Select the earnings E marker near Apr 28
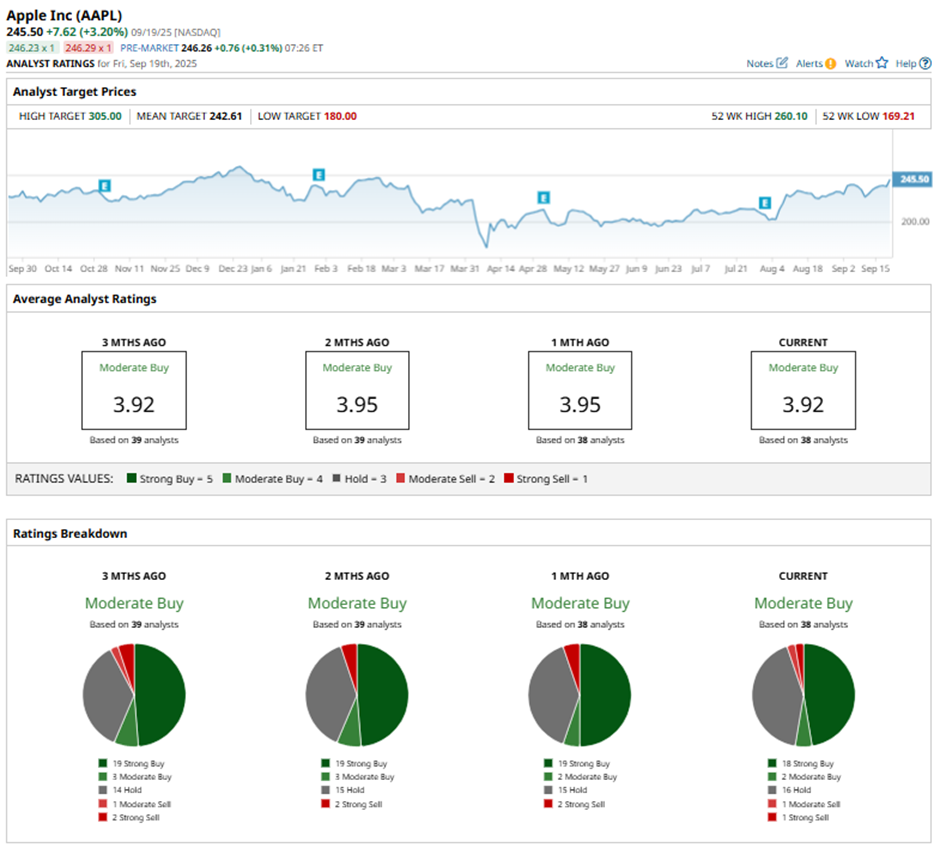 pyautogui.click(x=544, y=197)
